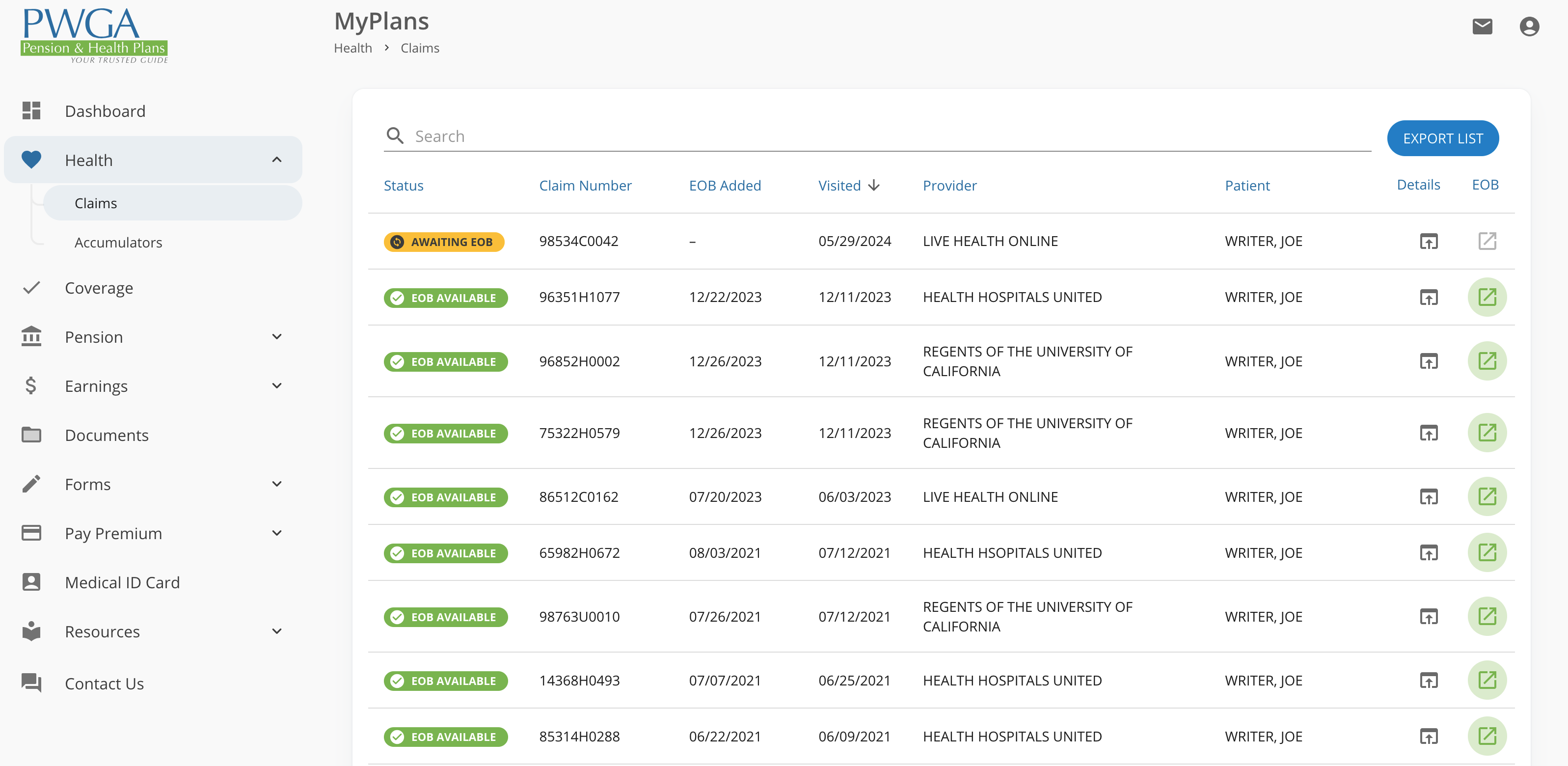This screenshot has width=1568, height=766.
Task: Expand the Pay Premium menu
Action: [276, 533]
